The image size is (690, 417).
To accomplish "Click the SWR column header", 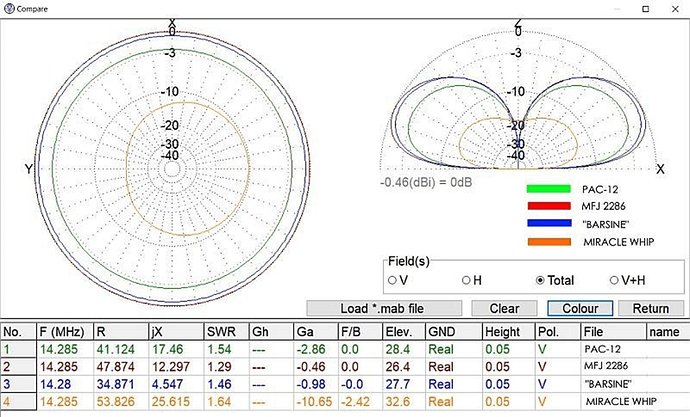I will 227,332.
